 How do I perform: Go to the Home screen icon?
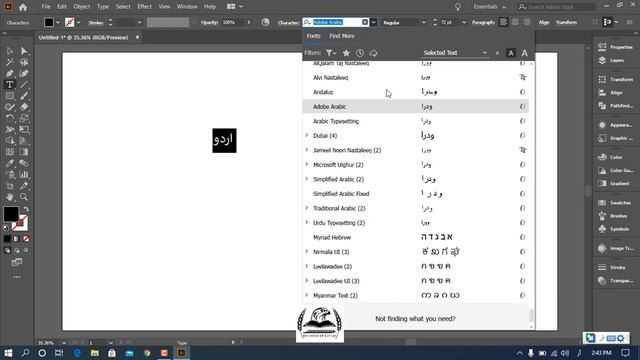[23, 7]
